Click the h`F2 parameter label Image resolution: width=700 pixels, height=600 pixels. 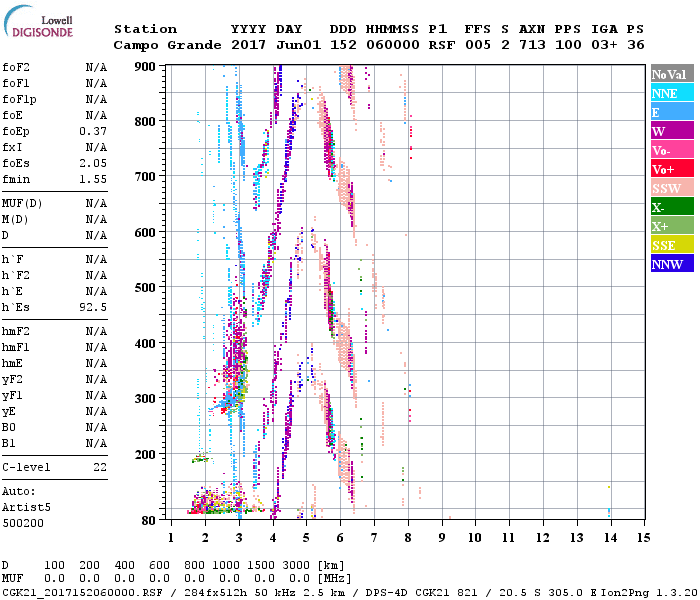tap(16, 275)
